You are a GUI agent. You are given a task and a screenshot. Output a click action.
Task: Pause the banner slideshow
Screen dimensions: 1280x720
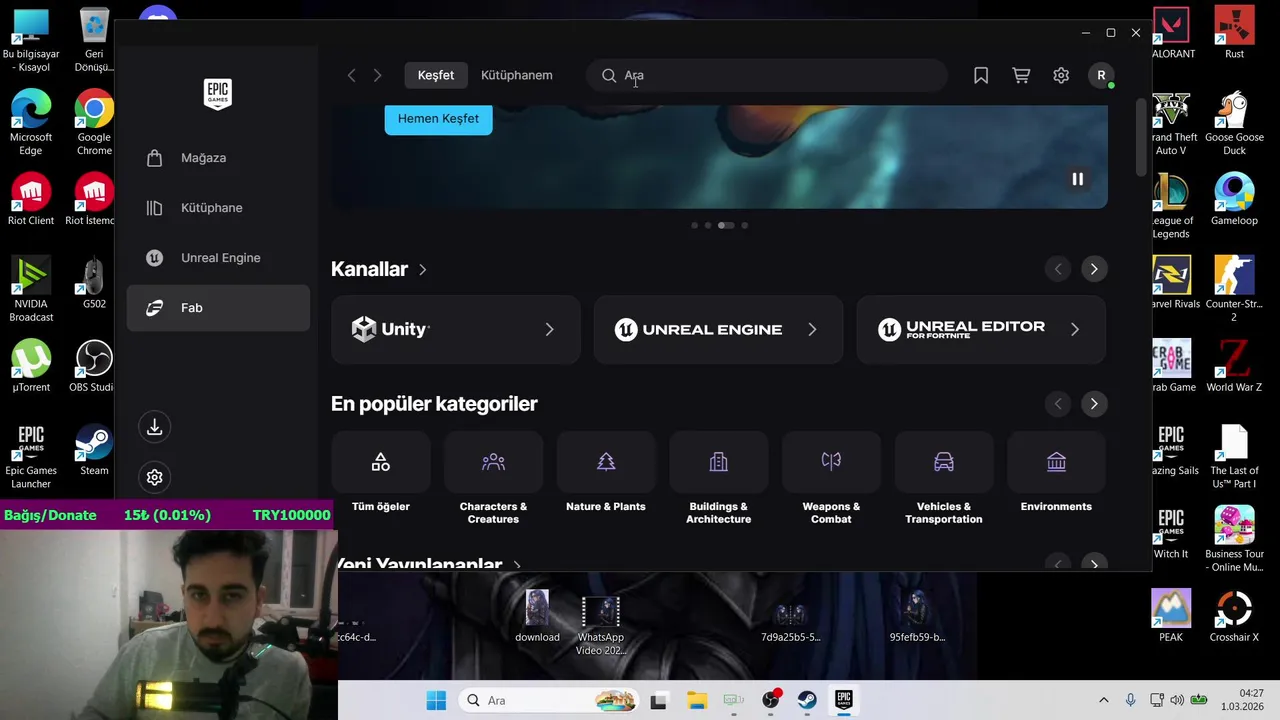(1077, 179)
